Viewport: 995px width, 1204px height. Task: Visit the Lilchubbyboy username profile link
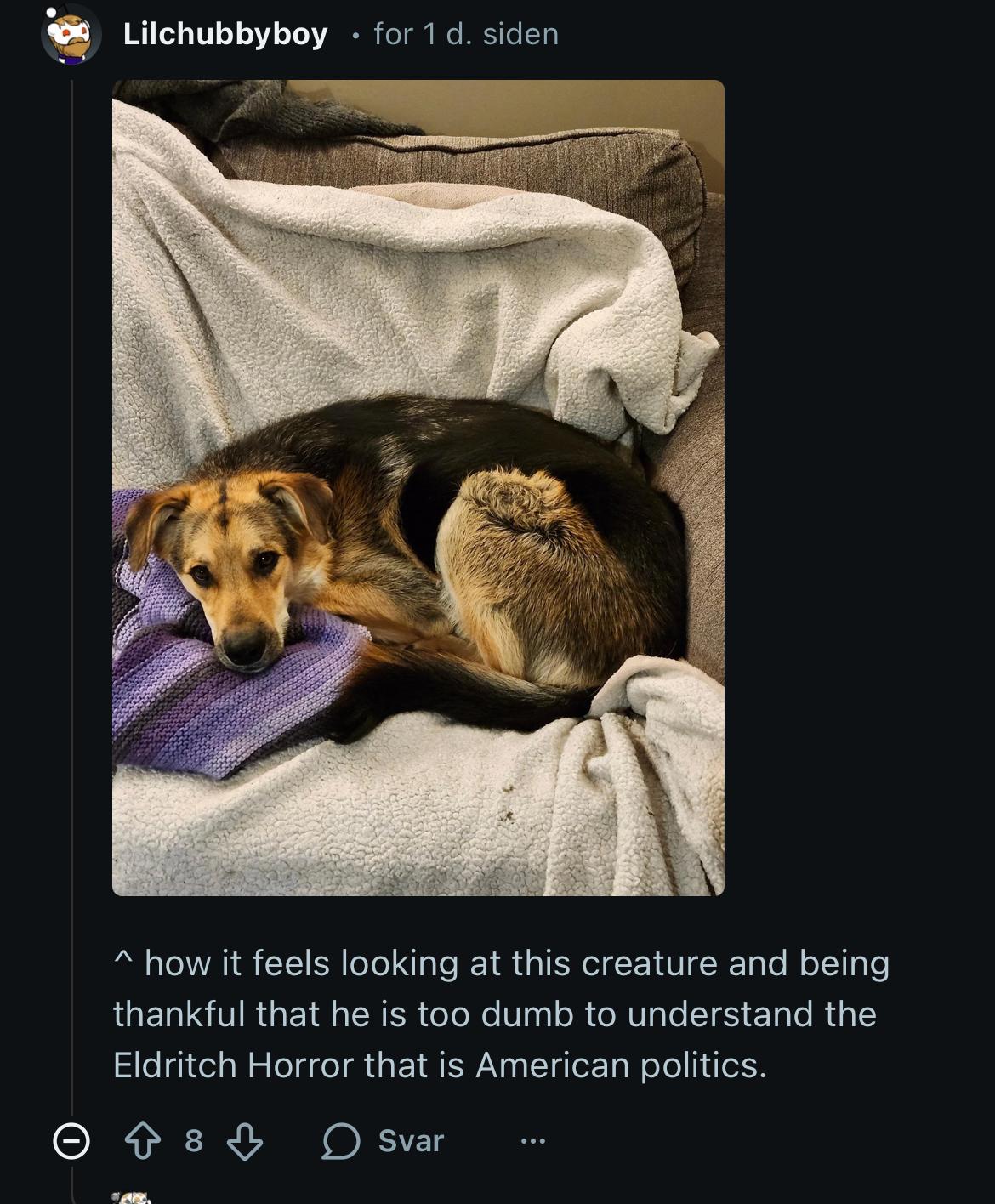pos(225,34)
